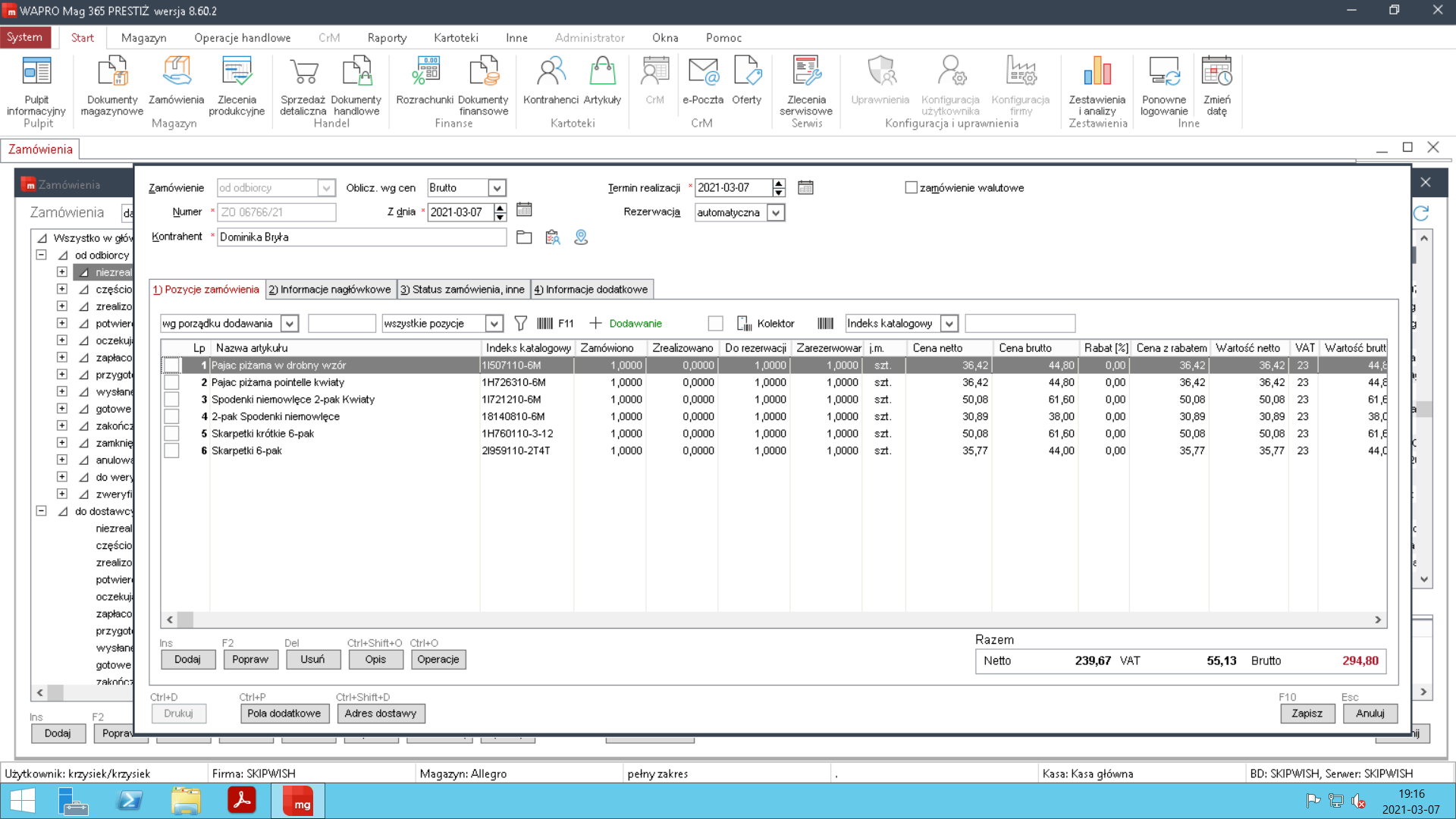The width and height of the screenshot is (1456, 819).
Task: Expand the Brutto price calculation dropdown
Action: tap(497, 188)
